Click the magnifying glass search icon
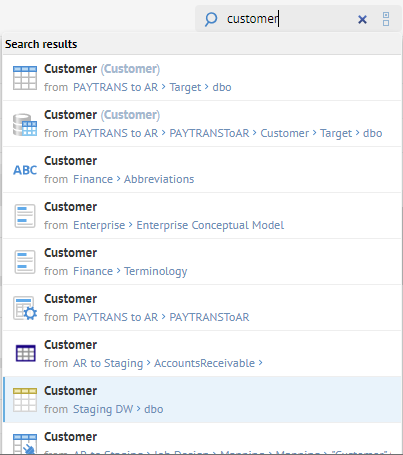The height and width of the screenshot is (455, 403). tap(211, 19)
